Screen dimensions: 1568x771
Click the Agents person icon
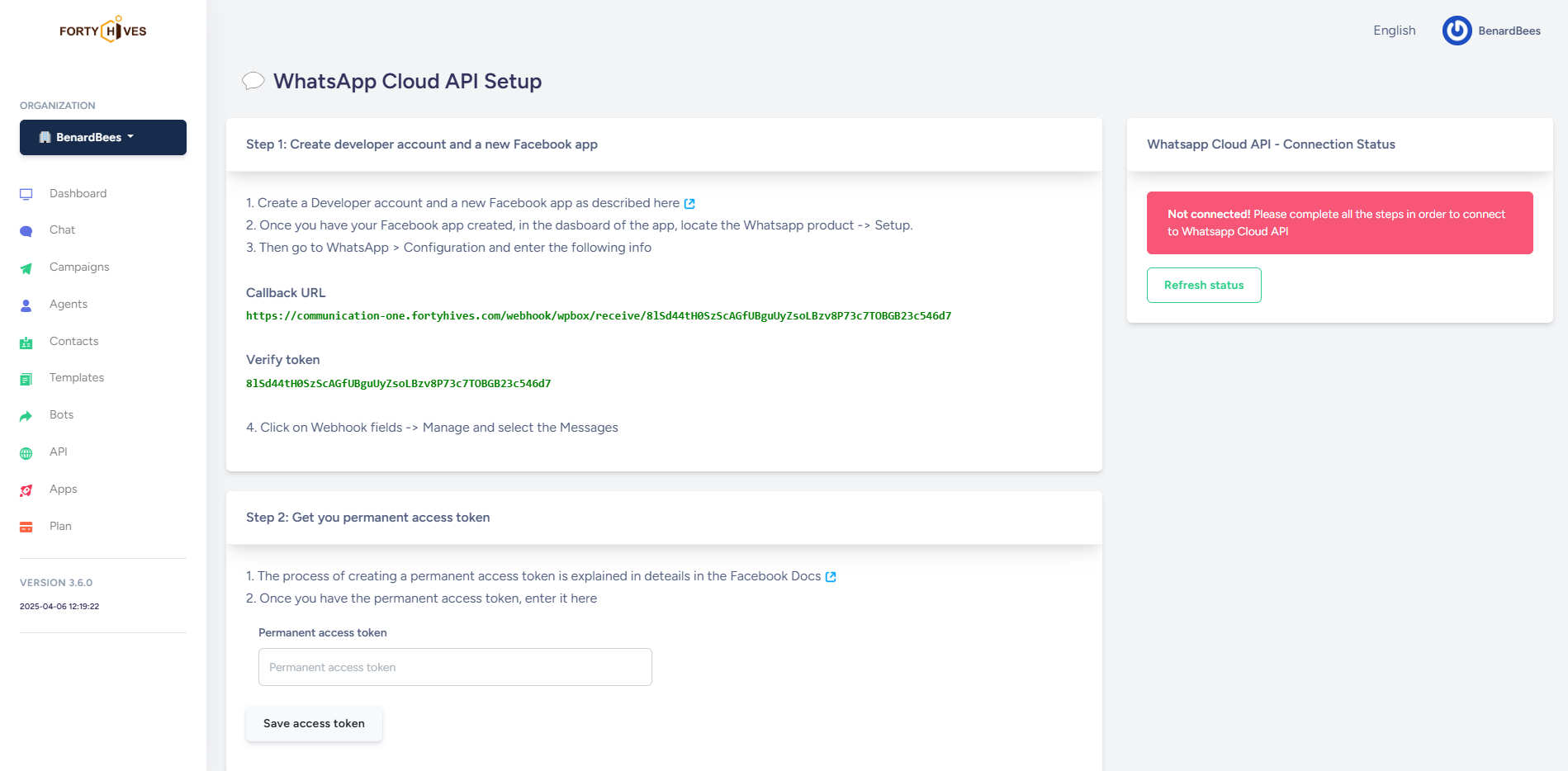(26, 305)
